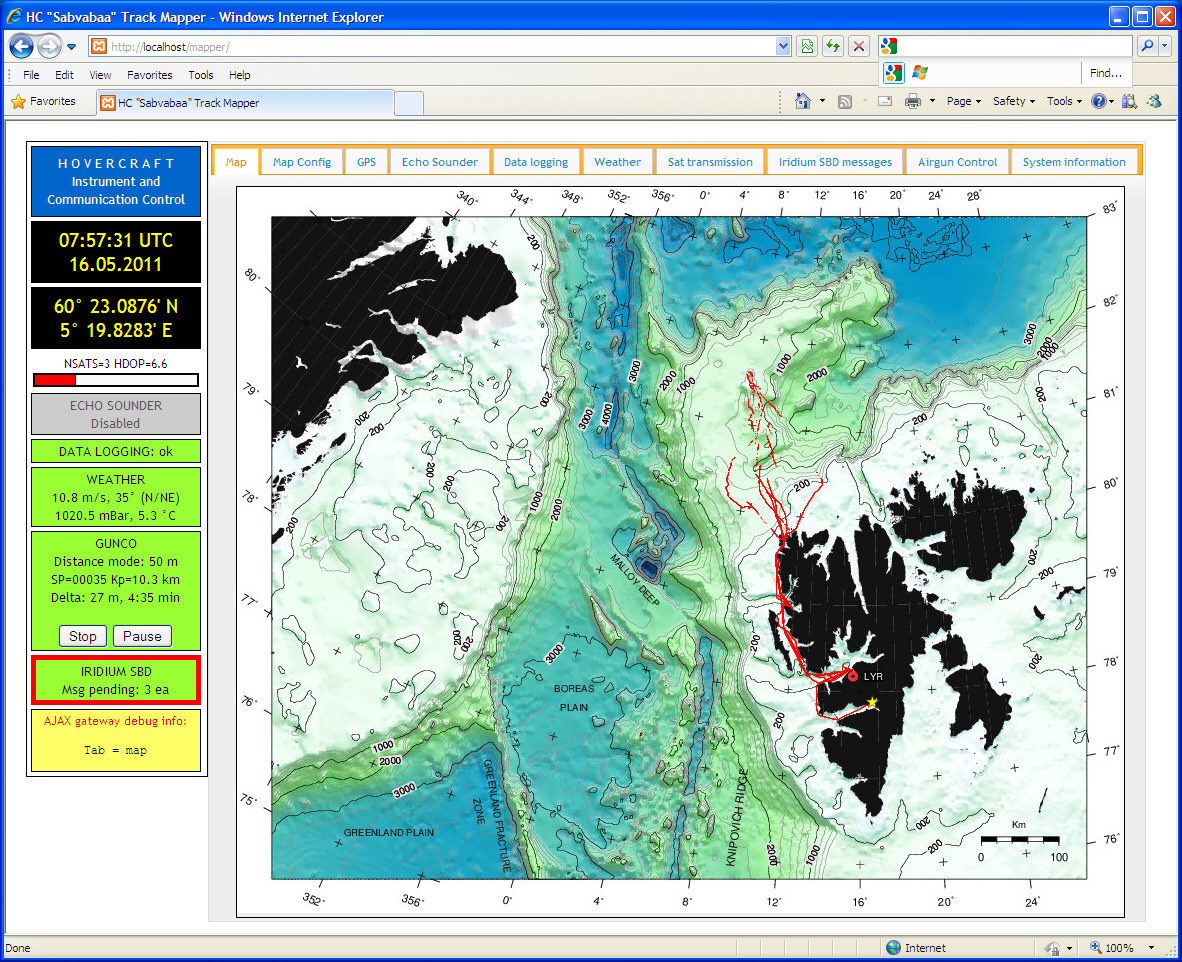Click the Read Mail envelope icon

pyautogui.click(x=885, y=101)
